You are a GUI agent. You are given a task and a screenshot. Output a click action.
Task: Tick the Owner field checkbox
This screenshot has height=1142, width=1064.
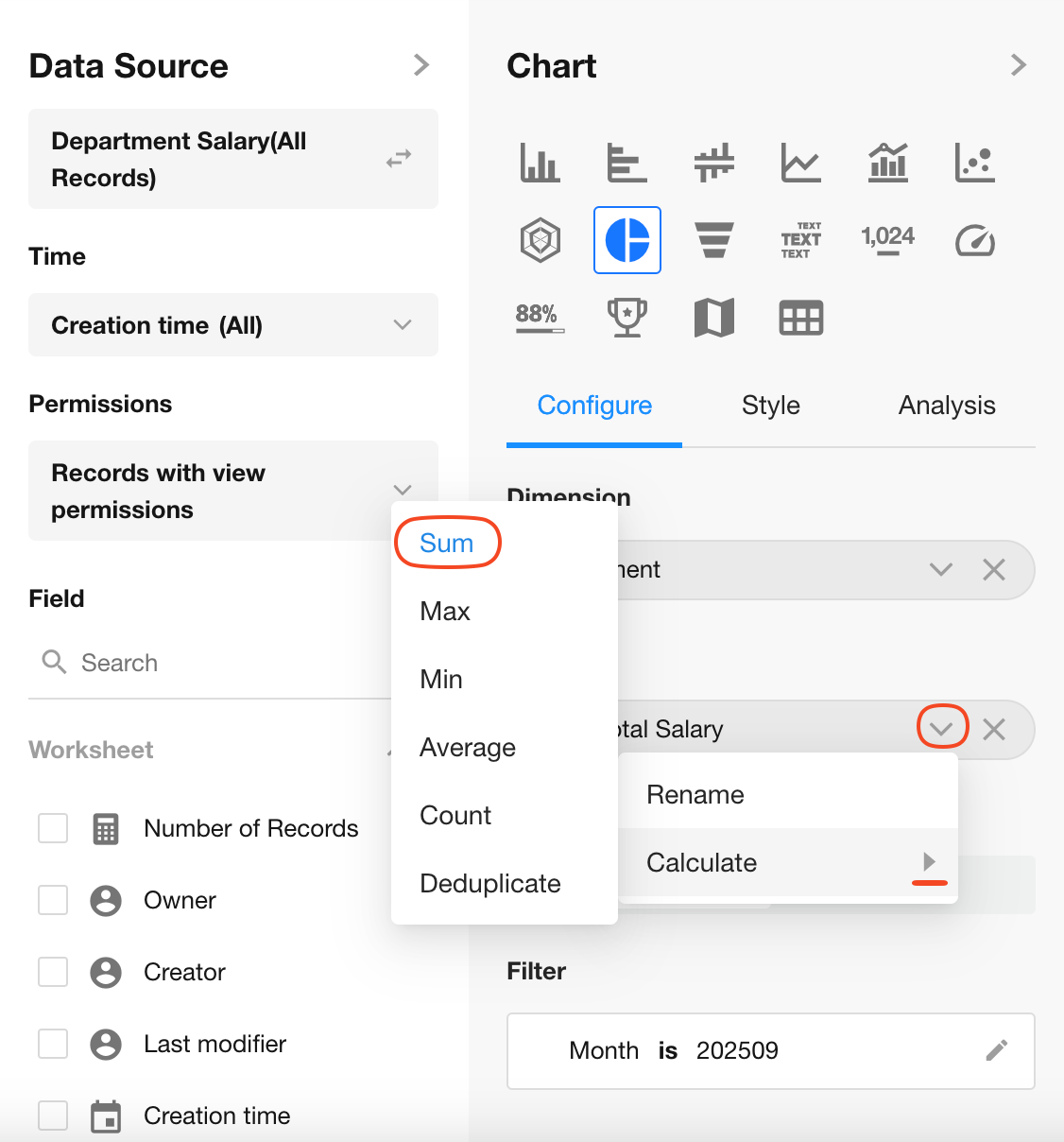(53, 900)
